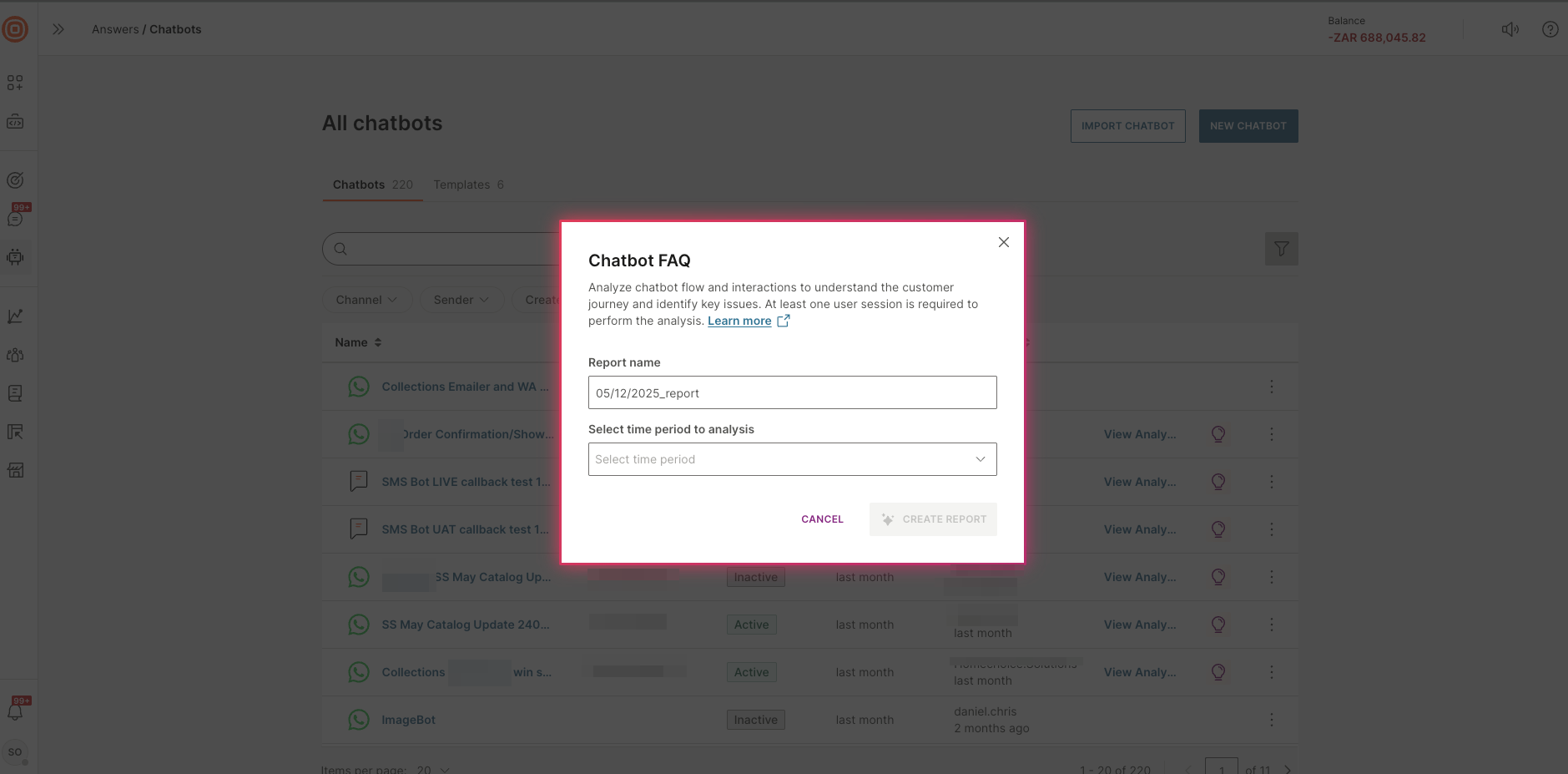The height and width of the screenshot is (774, 1568).
Task: Click the Create Report button
Action: [x=933, y=519]
